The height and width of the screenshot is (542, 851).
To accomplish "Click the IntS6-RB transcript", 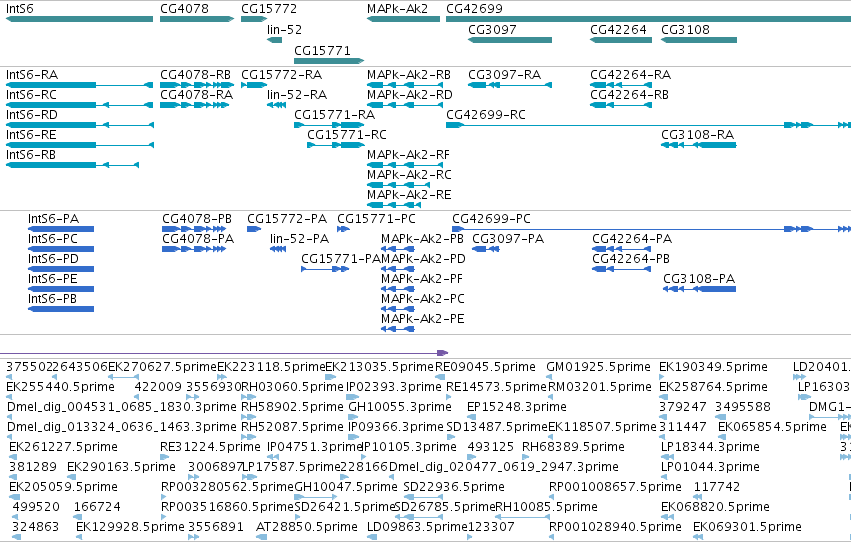I will (x=72, y=165).
